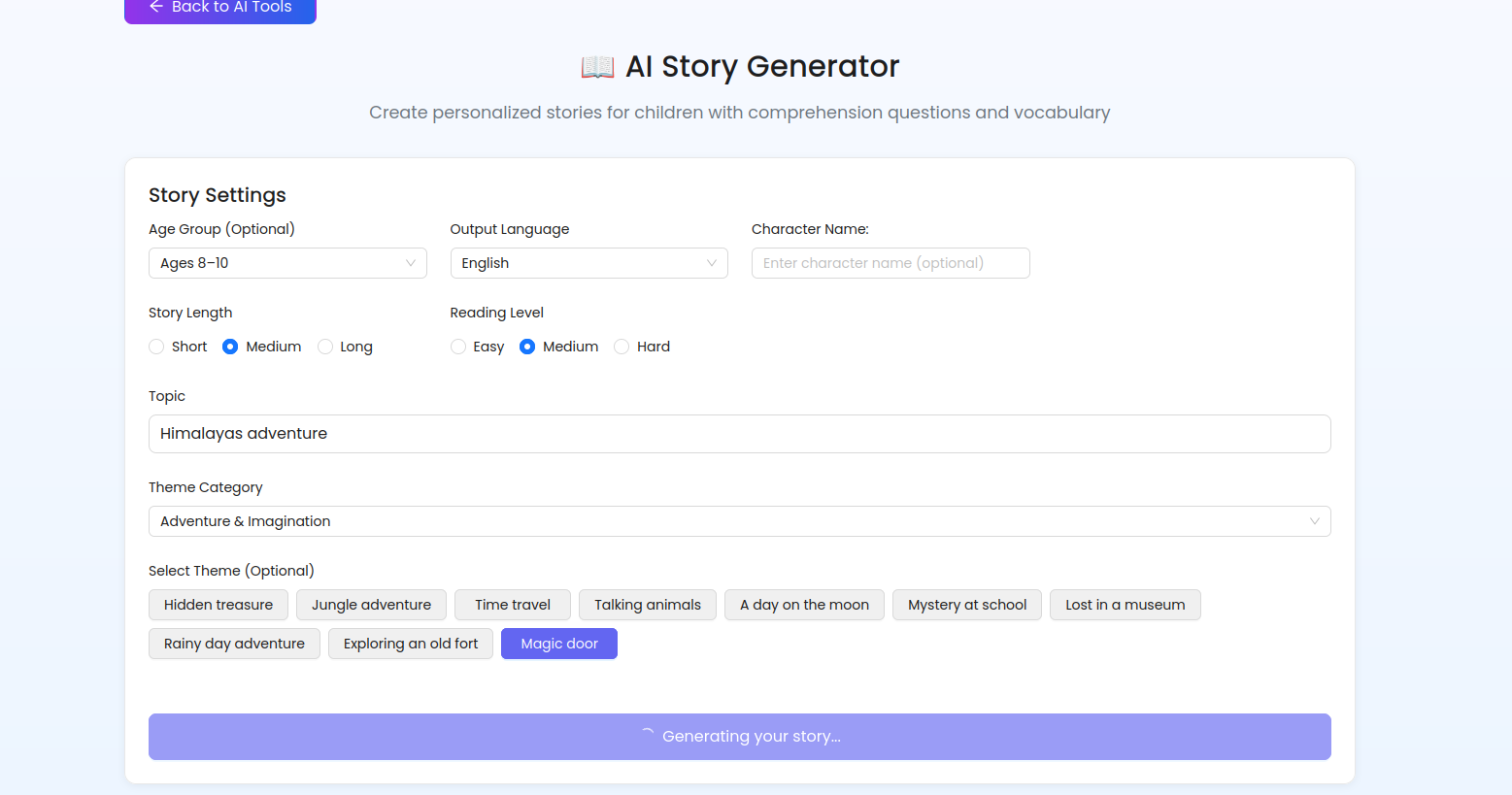Click the open book icon beside title
Viewport: 1512px width, 795px height.
597,67
